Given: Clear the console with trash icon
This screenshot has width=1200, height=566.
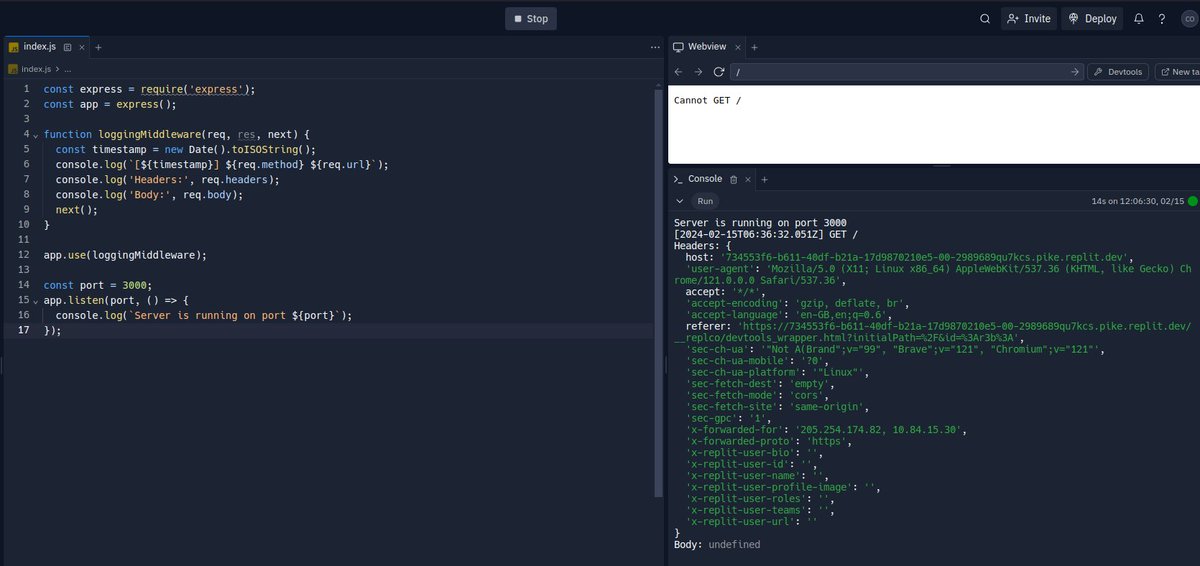Looking at the screenshot, I should [x=733, y=179].
